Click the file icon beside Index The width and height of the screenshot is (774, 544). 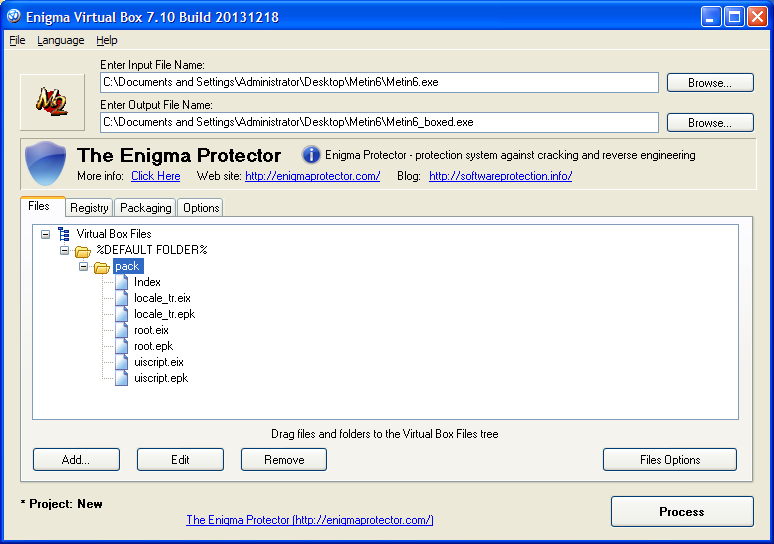tap(121, 282)
